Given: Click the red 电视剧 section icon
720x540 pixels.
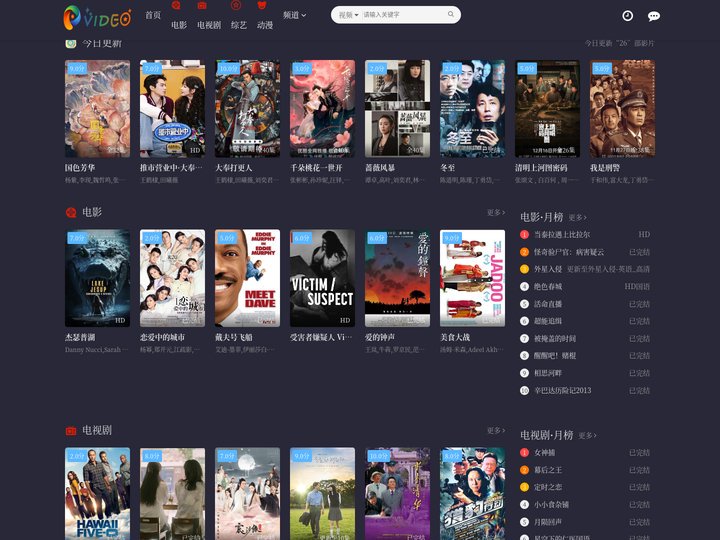Looking at the screenshot, I should tap(71, 431).
